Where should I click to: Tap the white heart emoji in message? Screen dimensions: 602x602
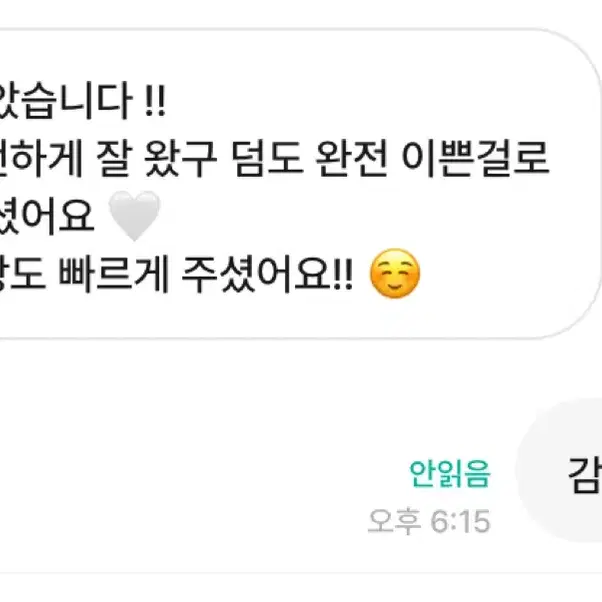click(134, 215)
